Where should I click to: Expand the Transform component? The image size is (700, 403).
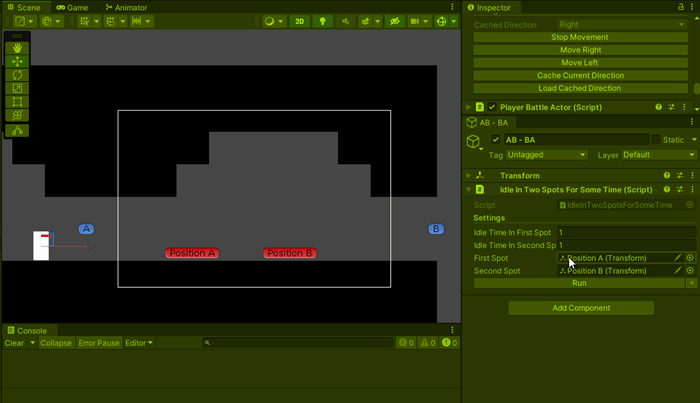click(x=468, y=176)
